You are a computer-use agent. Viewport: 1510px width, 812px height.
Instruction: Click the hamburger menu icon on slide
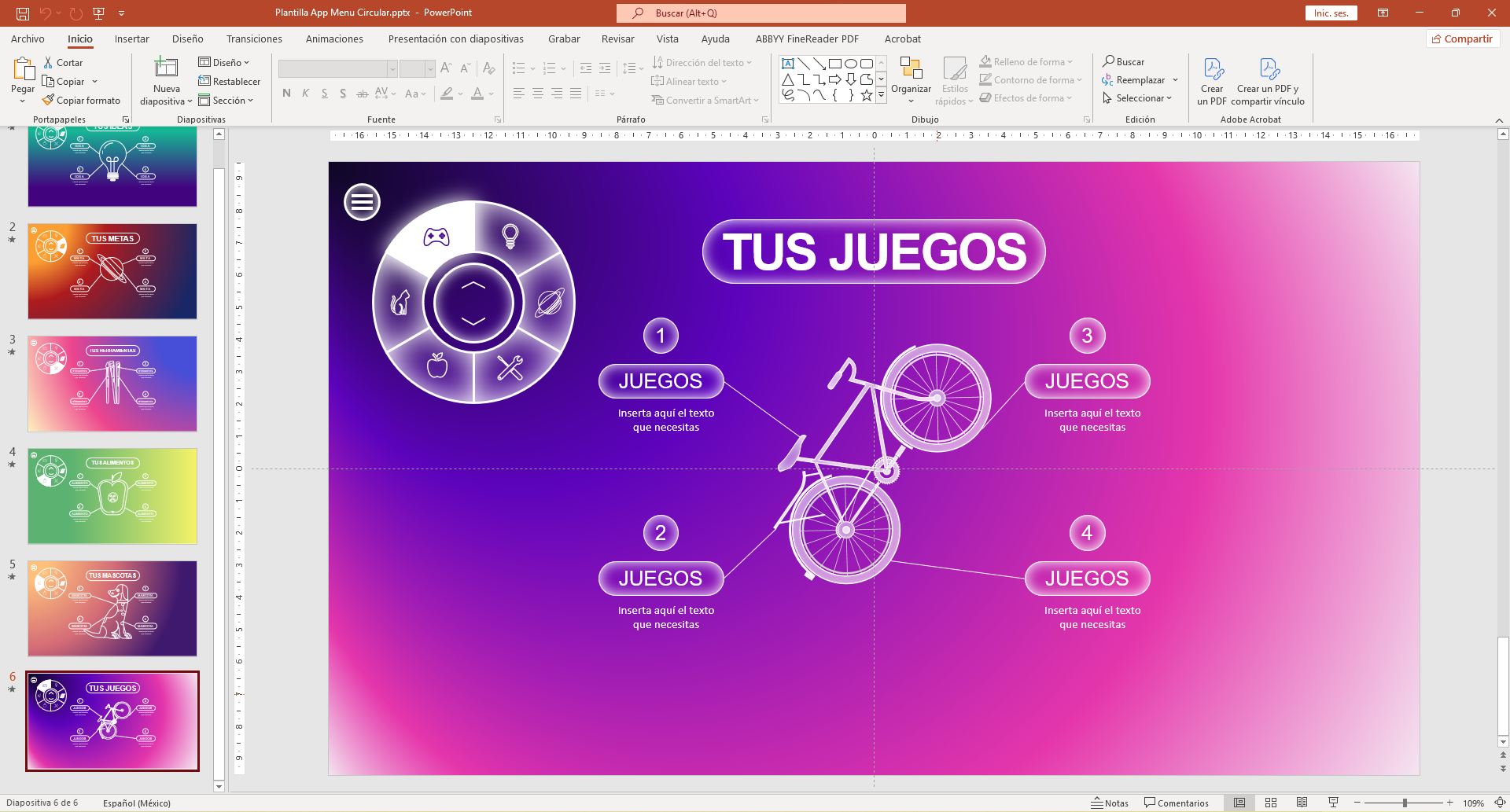point(362,202)
